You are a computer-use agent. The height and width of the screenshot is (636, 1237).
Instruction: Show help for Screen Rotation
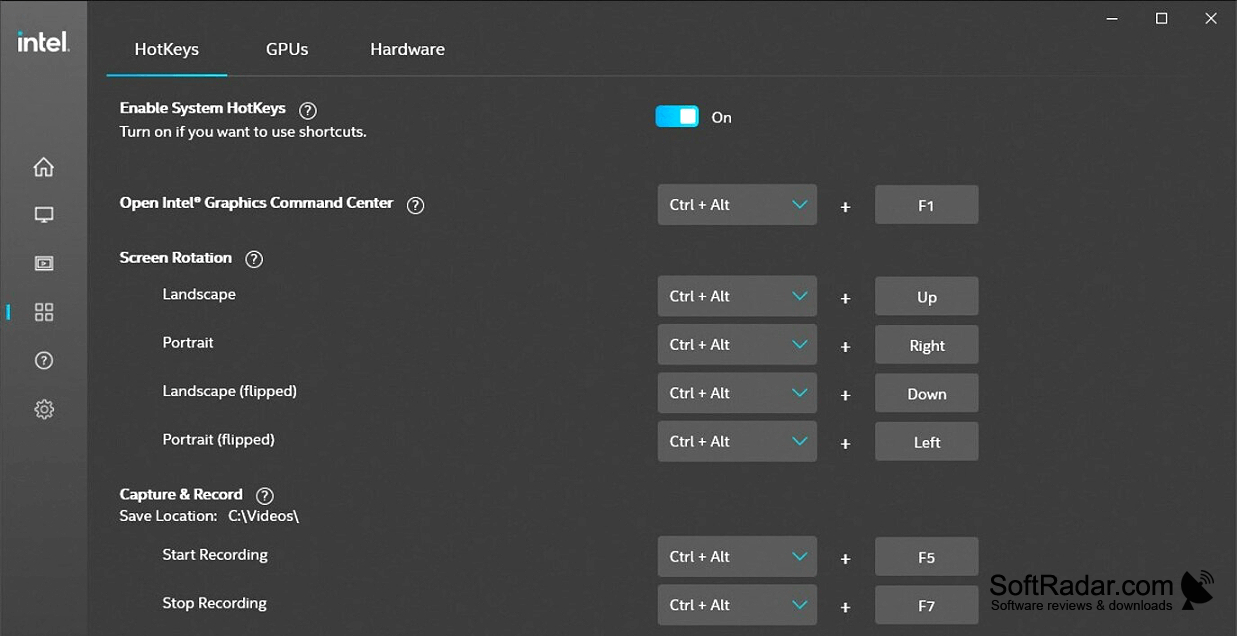pos(254,259)
